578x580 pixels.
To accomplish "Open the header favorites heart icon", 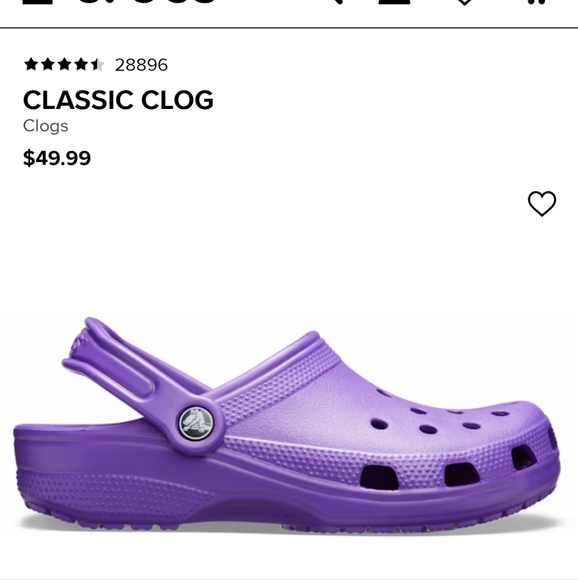I will tap(464, 2).
